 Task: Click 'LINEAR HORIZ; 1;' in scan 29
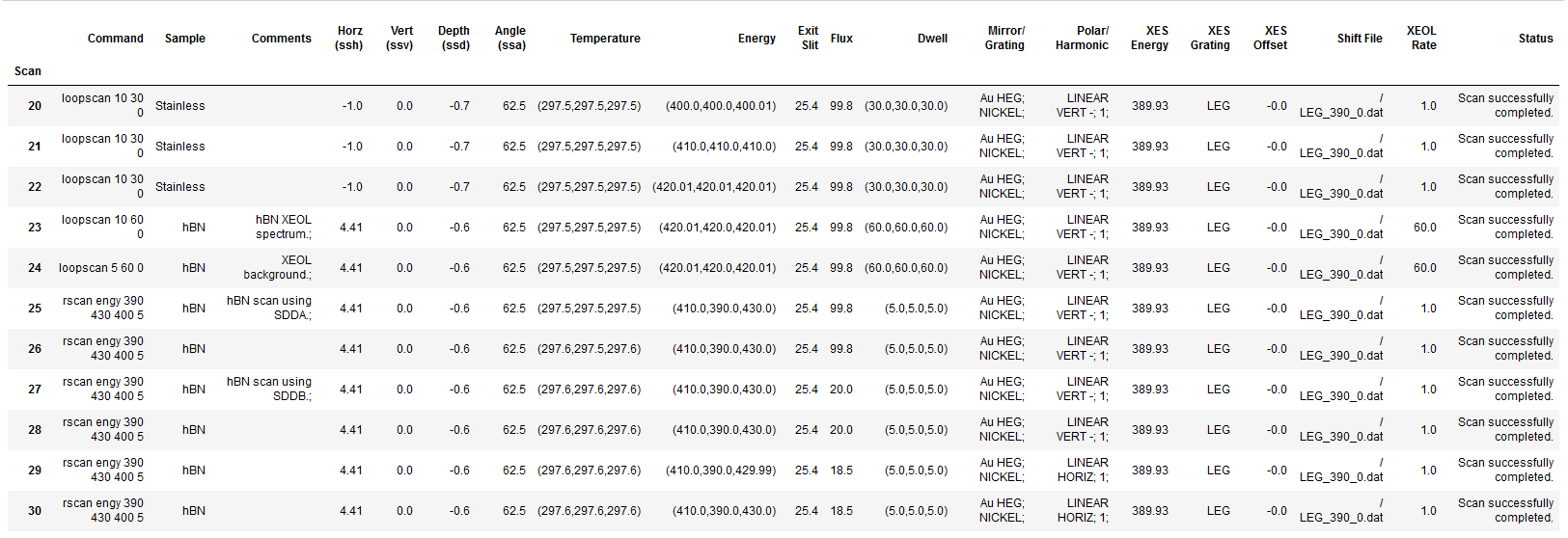[1083, 470]
